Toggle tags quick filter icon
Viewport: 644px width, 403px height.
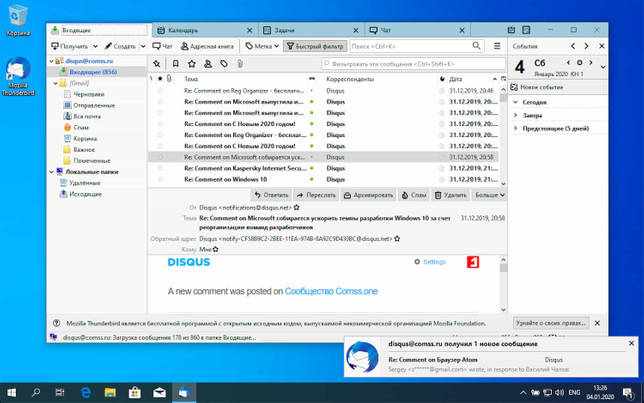pyautogui.click(x=224, y=64)
